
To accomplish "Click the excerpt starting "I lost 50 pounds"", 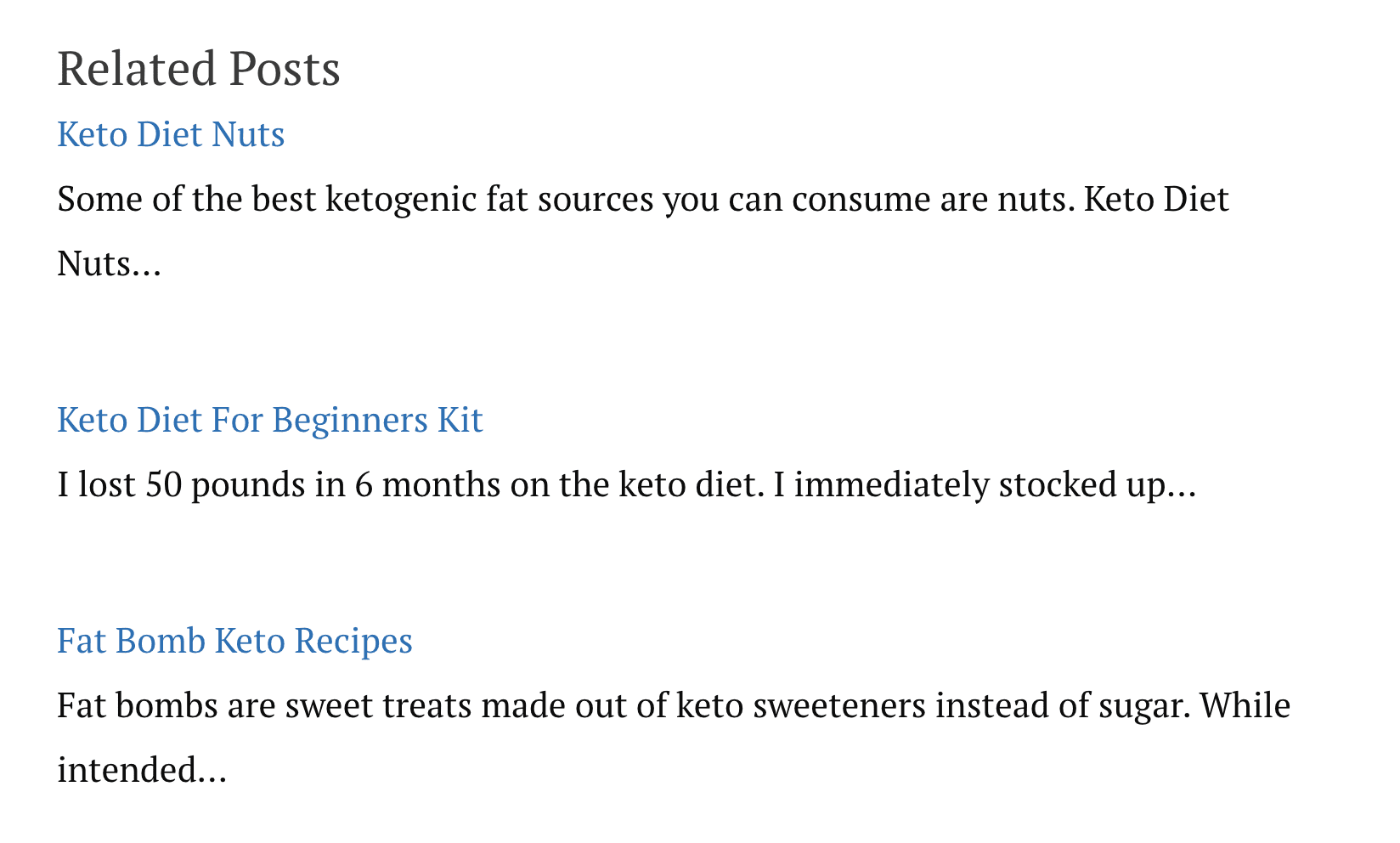I will point(627,485).
